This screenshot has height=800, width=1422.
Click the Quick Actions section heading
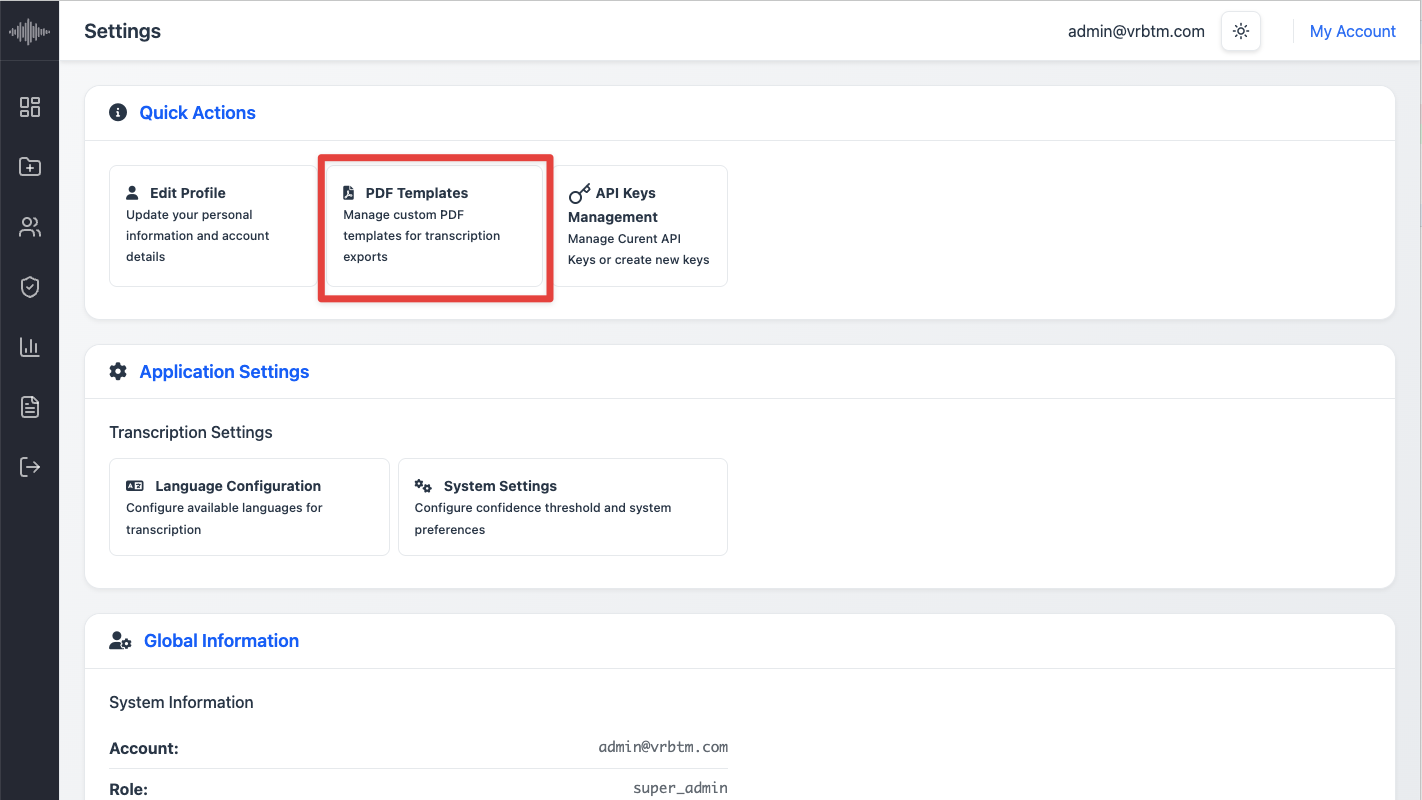click(198, 113)
